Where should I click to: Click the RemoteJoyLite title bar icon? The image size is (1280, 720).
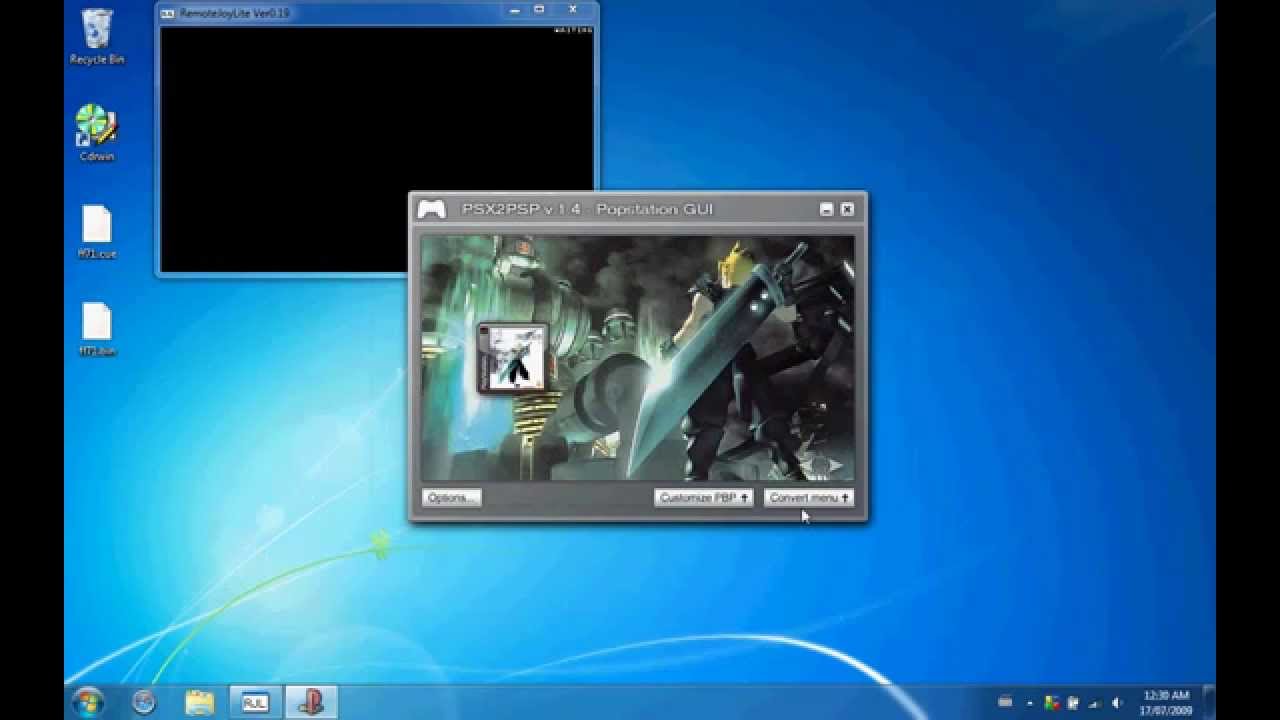(168, 13)
